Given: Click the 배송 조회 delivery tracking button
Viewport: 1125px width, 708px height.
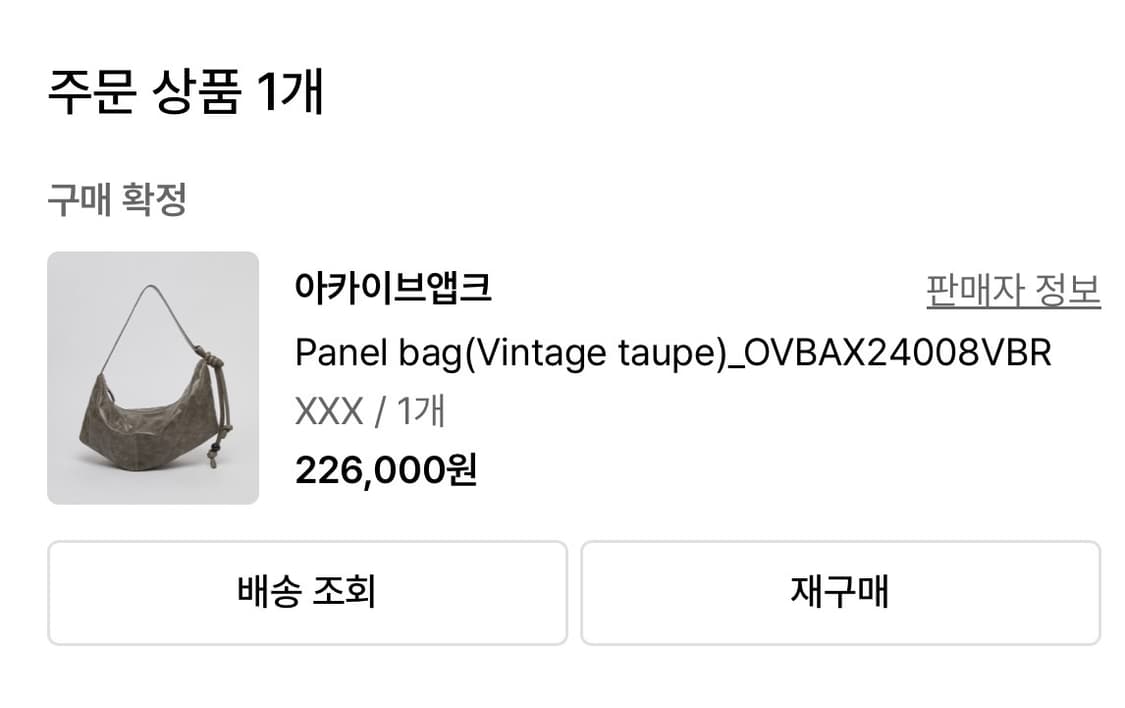Looking at the screenshot, I should point(306,592).
